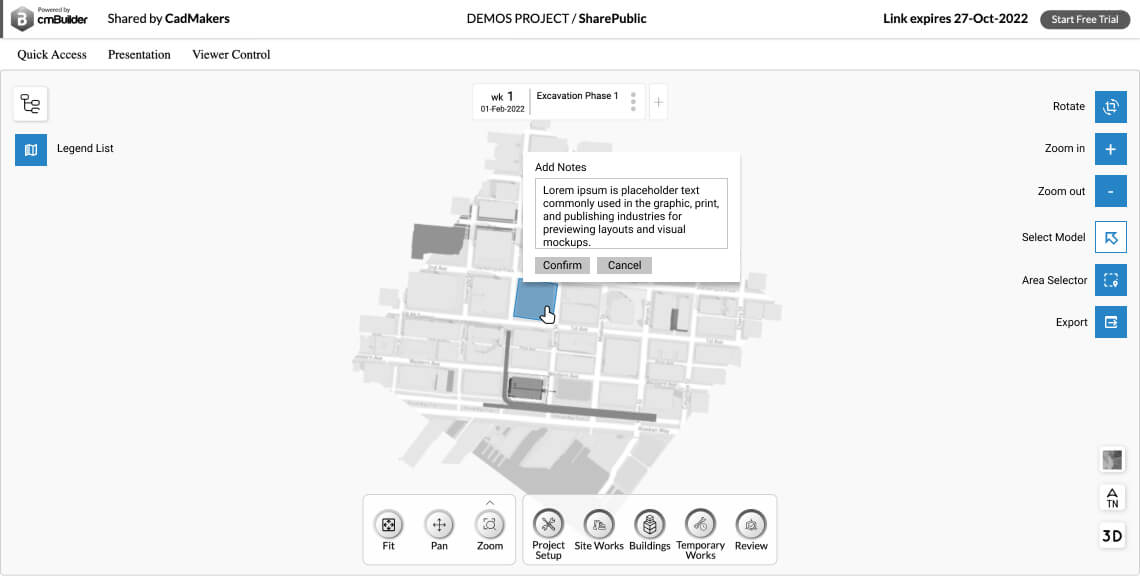Screen dimensions: 1140x576
Task: Add a new phase with plus button
Action: click(658, 102)
